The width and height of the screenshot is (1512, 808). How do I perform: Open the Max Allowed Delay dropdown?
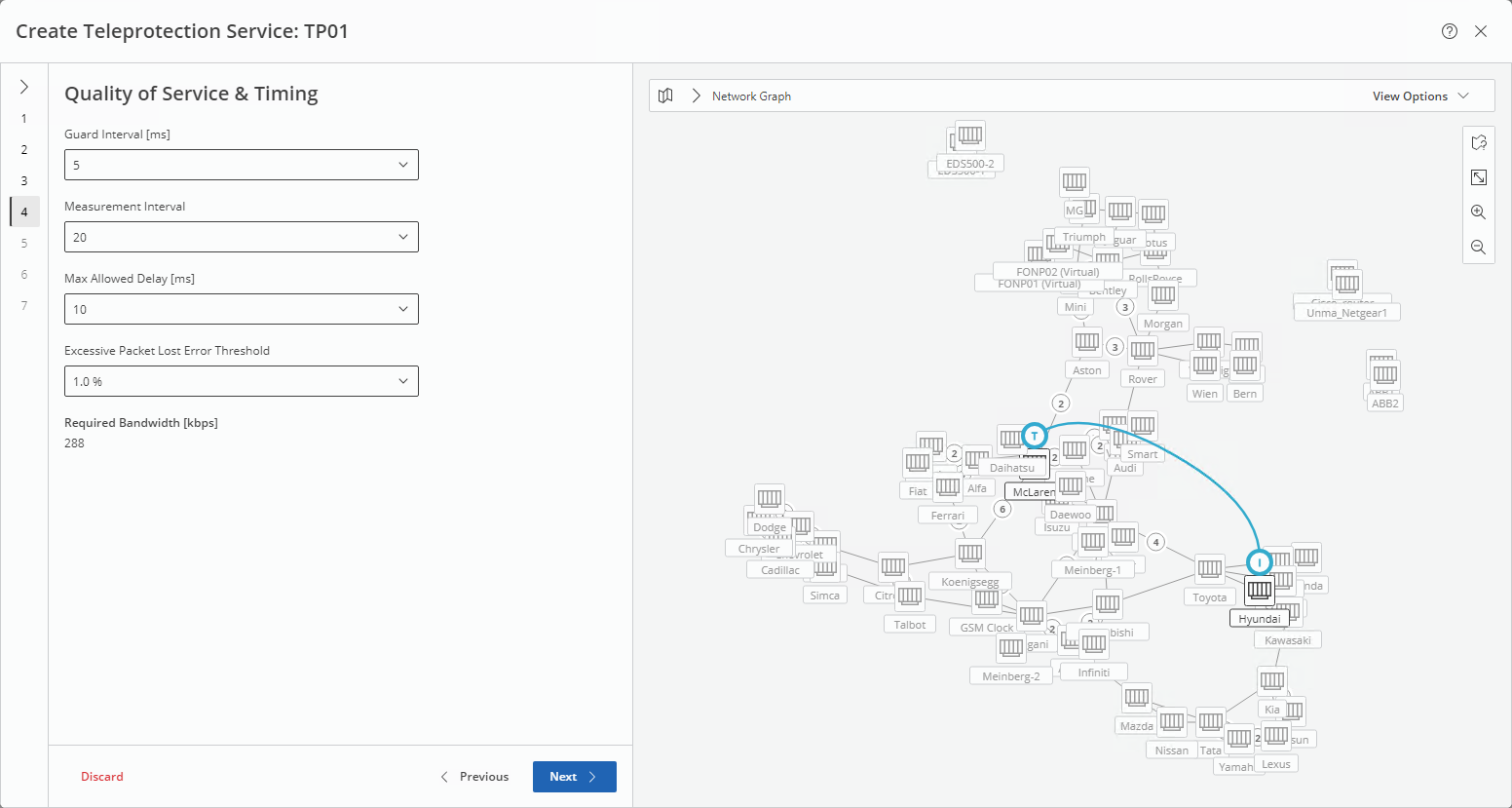pos(242,309)
